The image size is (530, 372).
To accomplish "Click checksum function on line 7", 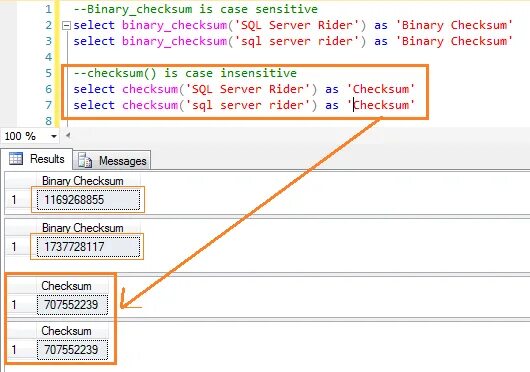I will [150, 105].
